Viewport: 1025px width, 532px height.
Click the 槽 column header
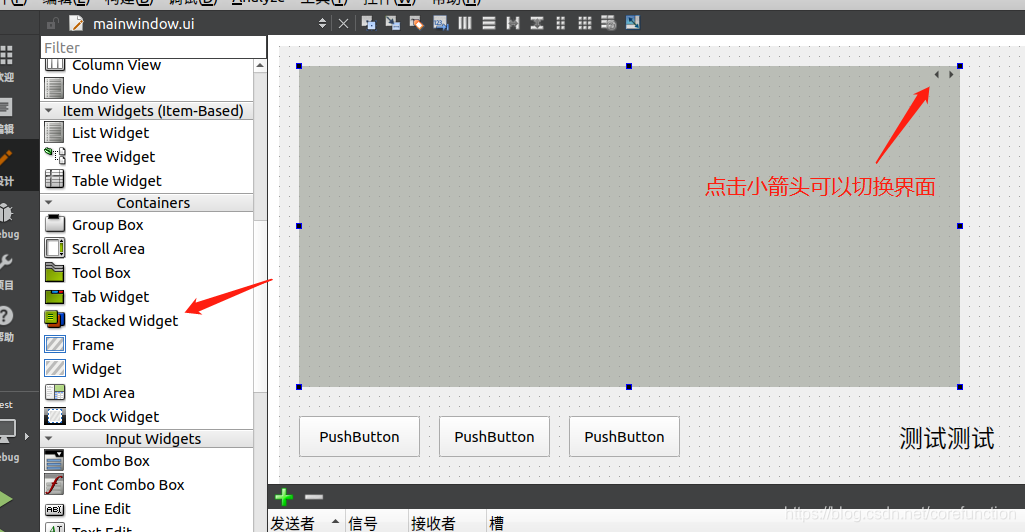point(497,523)
